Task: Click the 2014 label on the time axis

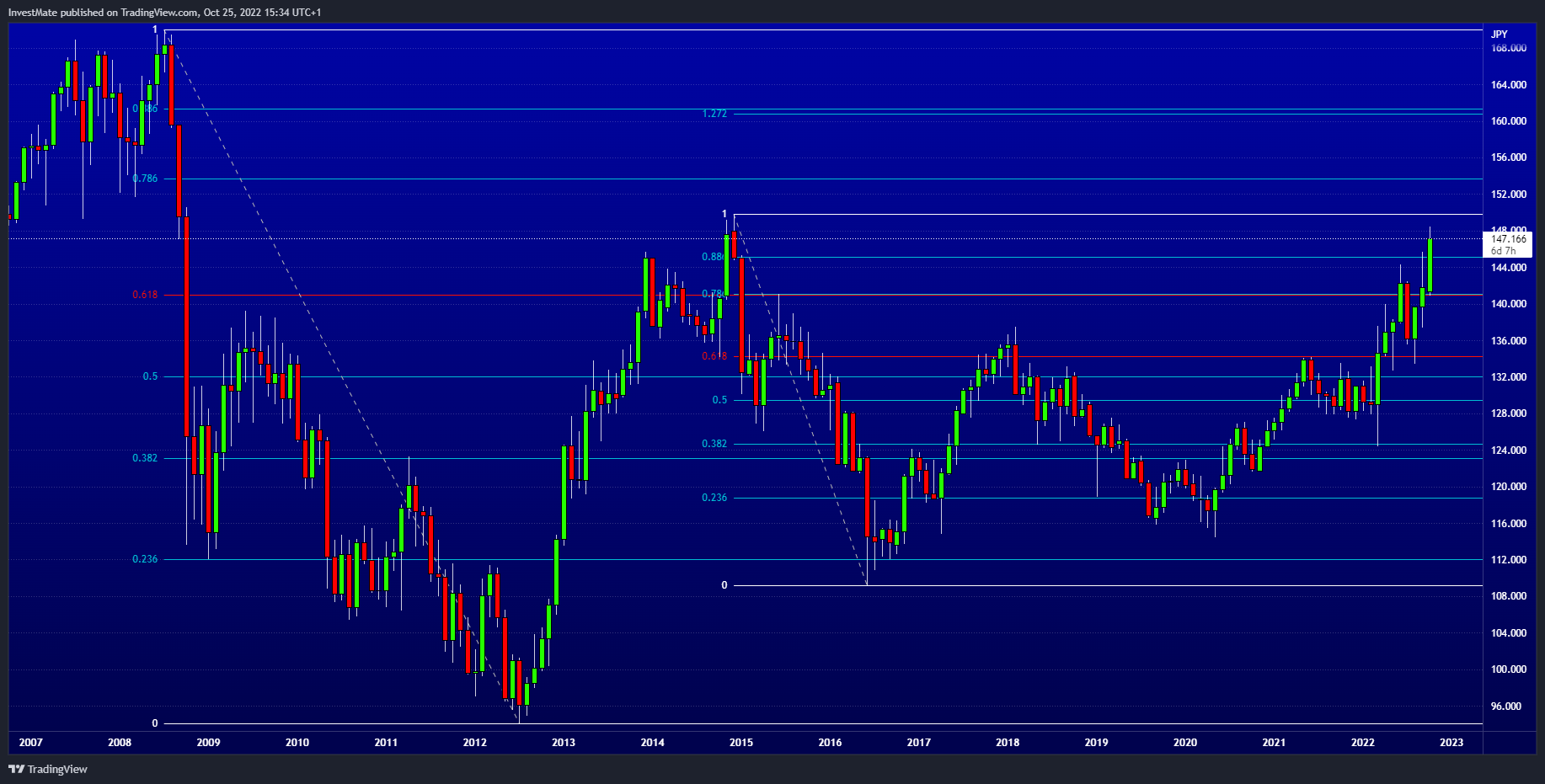Action: pos(653,743)
